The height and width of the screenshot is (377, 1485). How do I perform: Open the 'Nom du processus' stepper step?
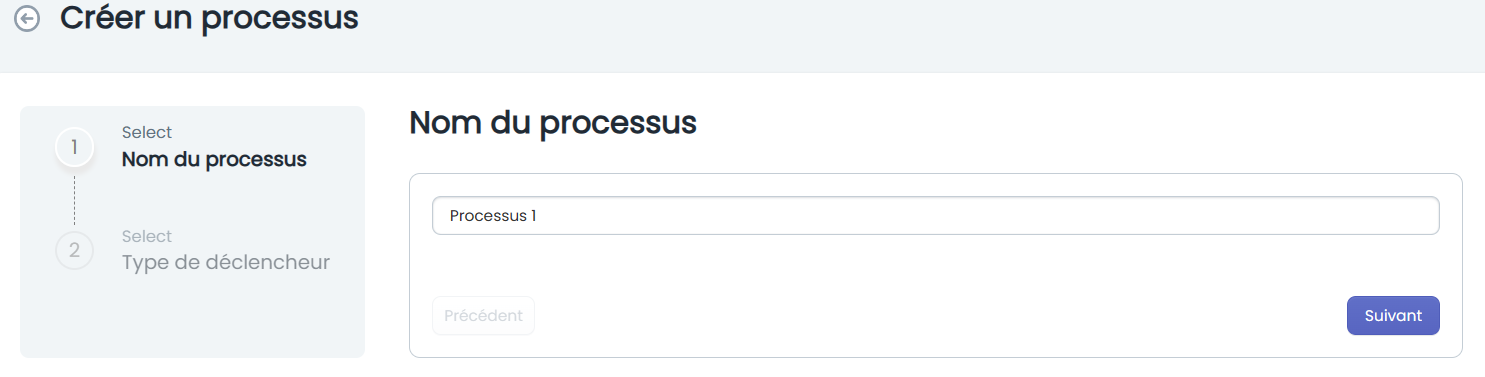214,159
